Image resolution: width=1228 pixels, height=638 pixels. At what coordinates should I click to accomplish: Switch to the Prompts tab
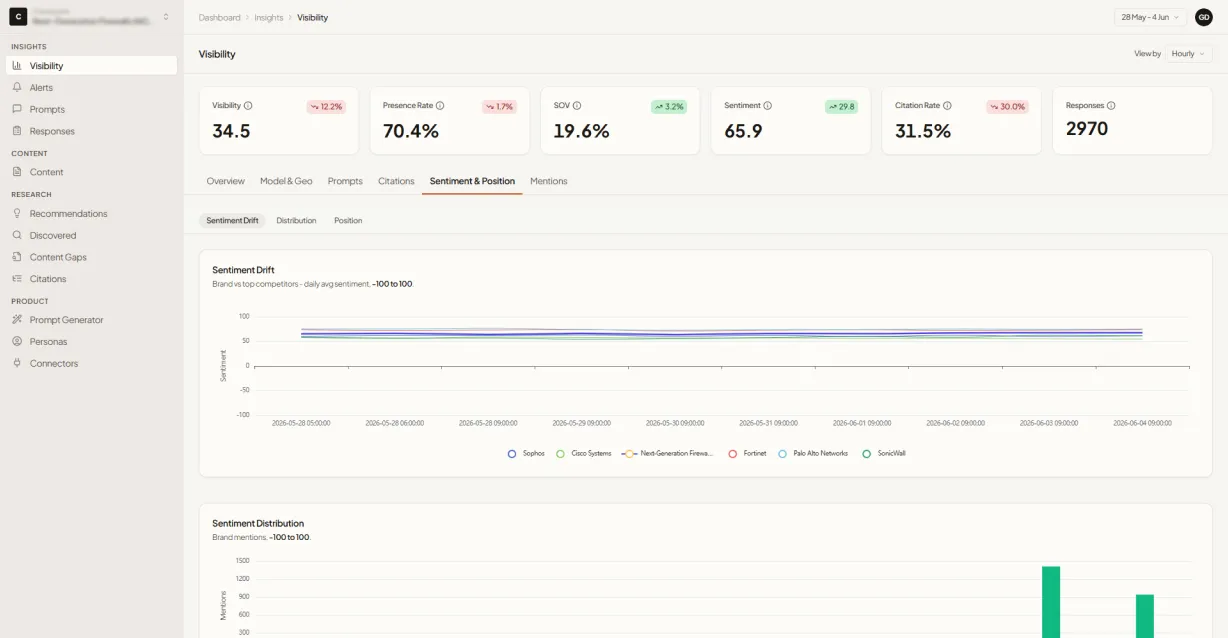(345, 181)
